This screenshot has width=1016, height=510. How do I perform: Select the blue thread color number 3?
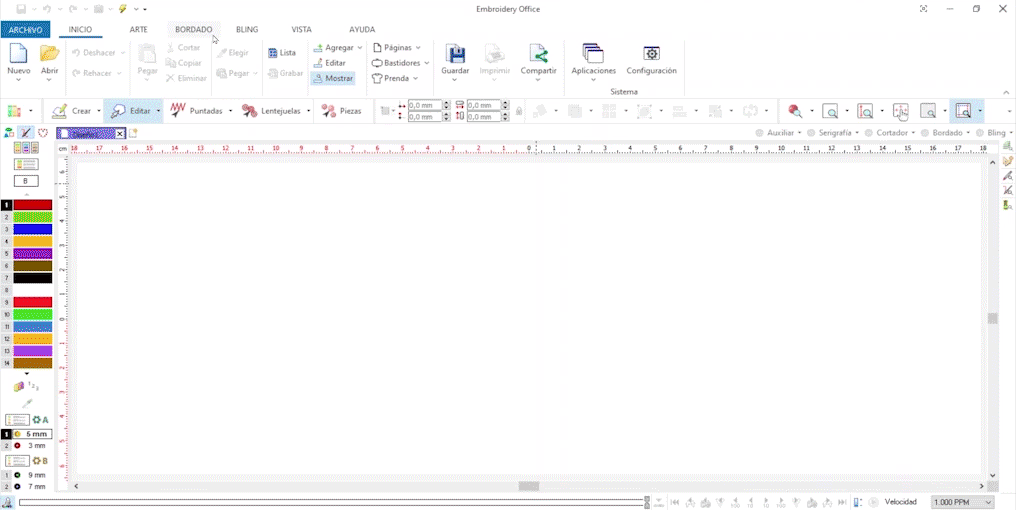pos(32,230)
